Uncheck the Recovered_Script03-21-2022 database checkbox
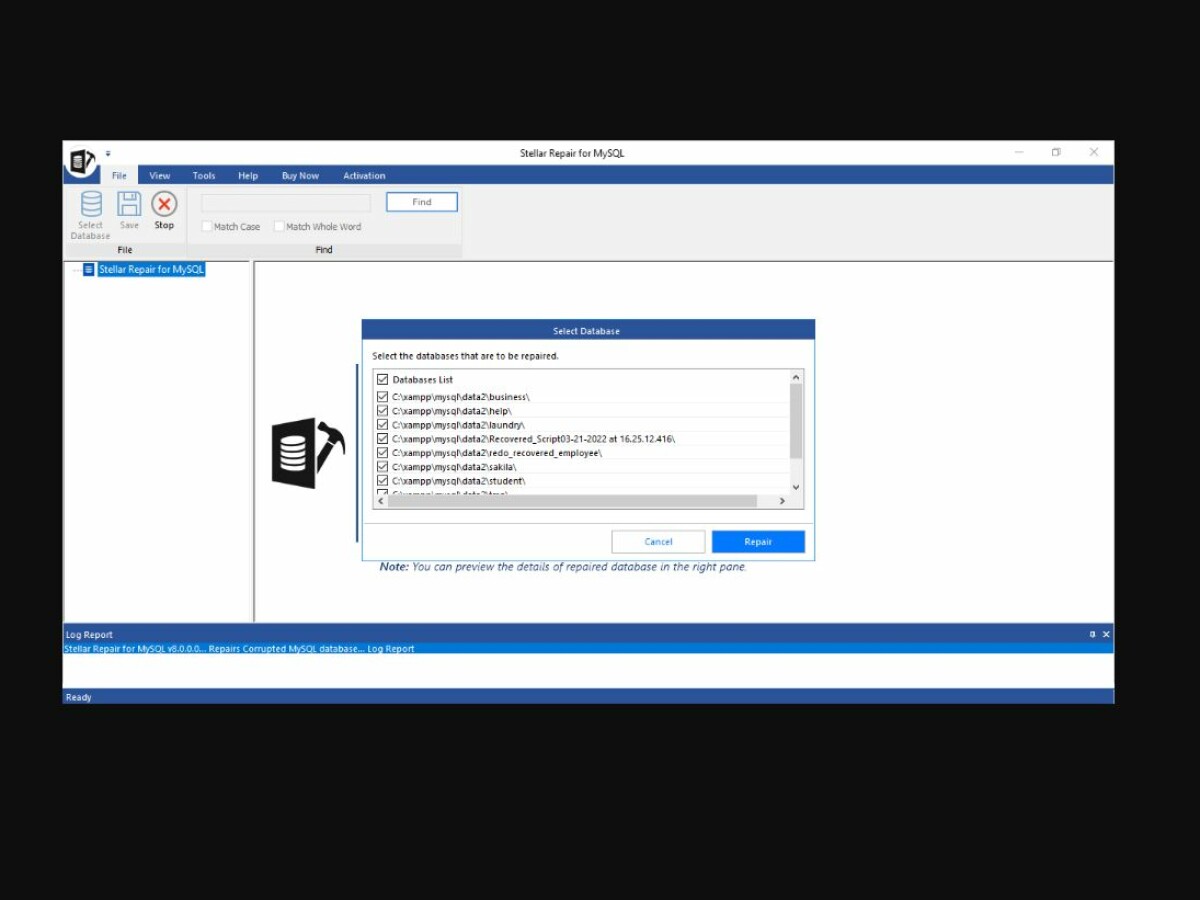 point(382,439)
